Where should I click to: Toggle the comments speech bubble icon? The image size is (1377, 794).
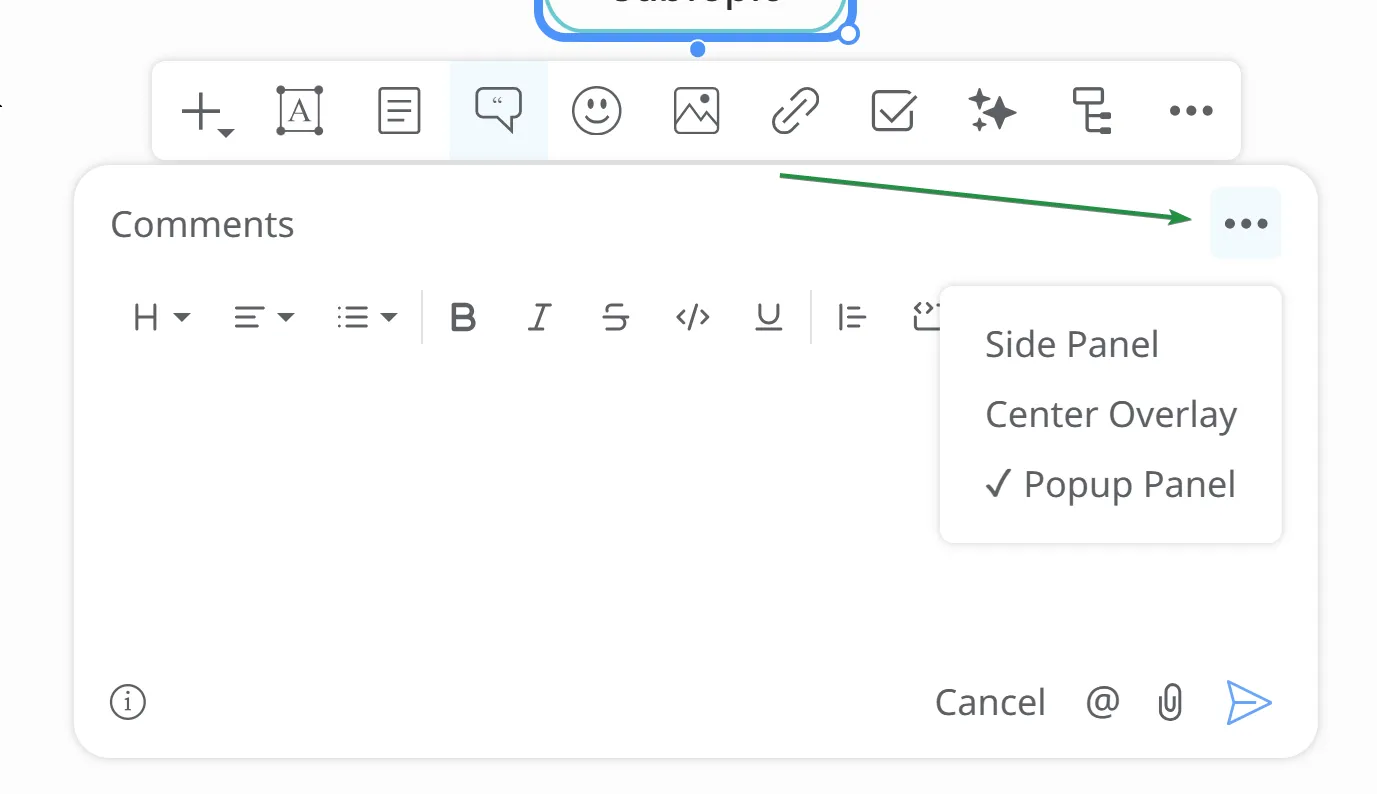(x=498, y=111)
